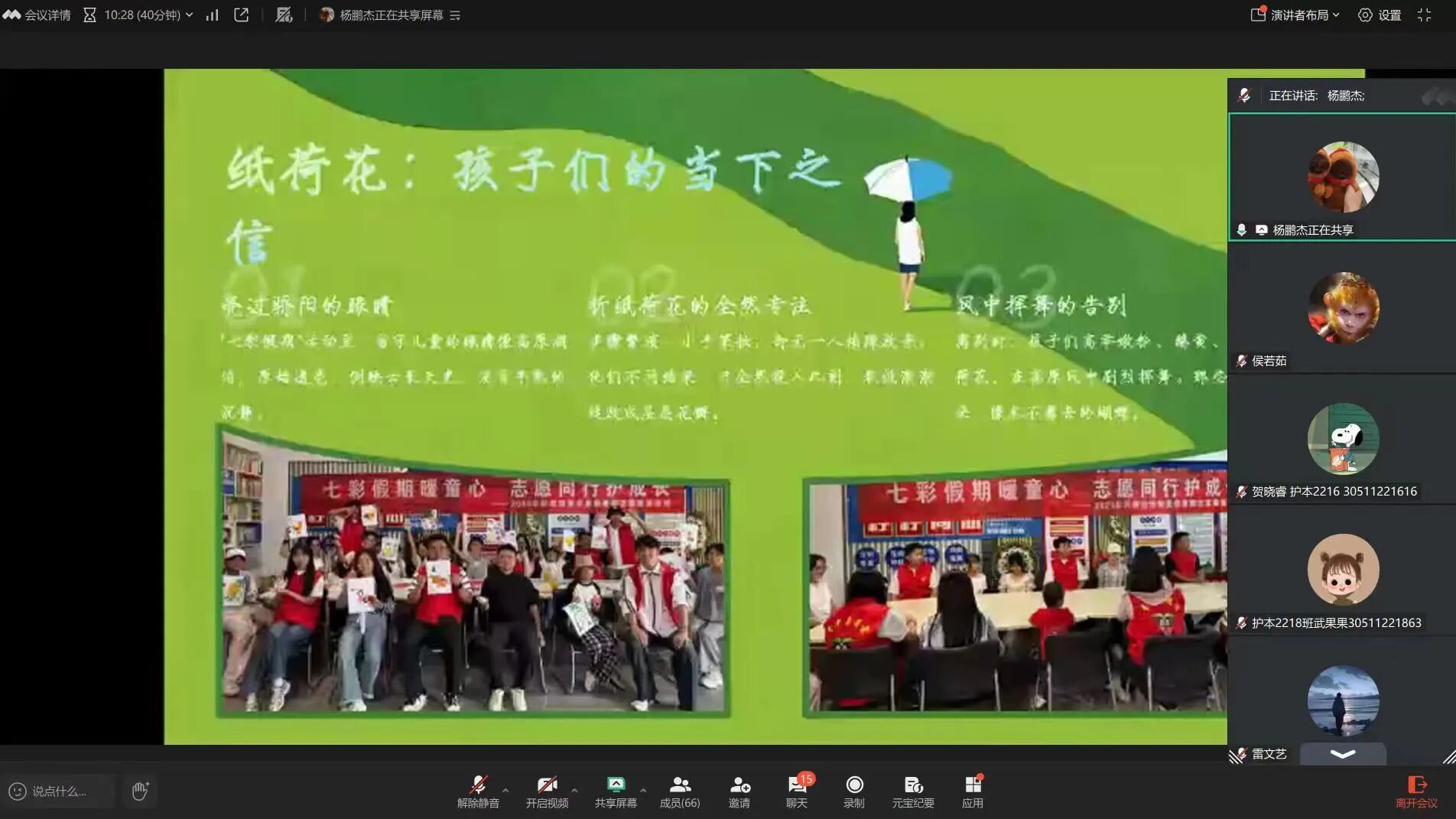Exit full screen mode icon
Image resolution: width=1456 pixels, height=819 pixels.
1424,15
